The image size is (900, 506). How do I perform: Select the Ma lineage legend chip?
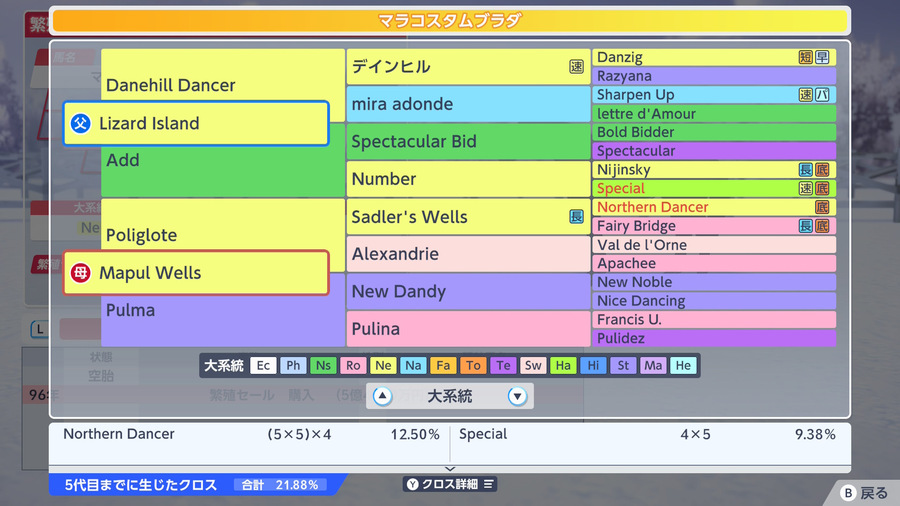pos(653,365)
